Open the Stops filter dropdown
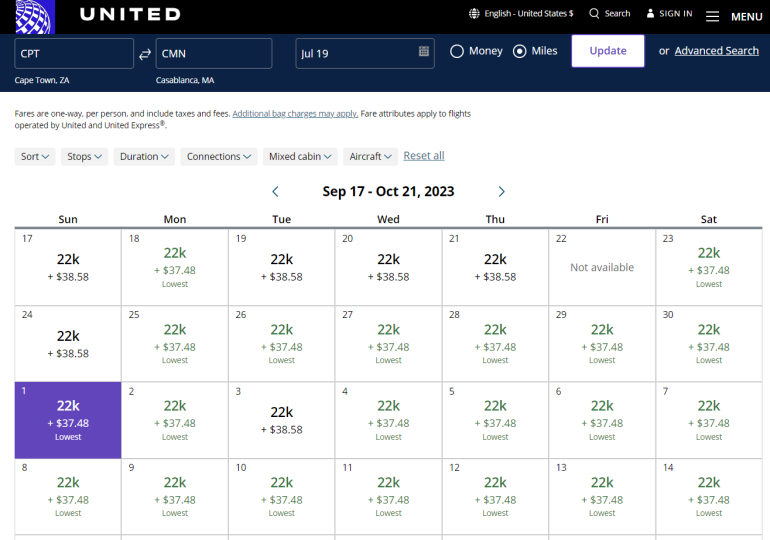 [x=85, y=156]
